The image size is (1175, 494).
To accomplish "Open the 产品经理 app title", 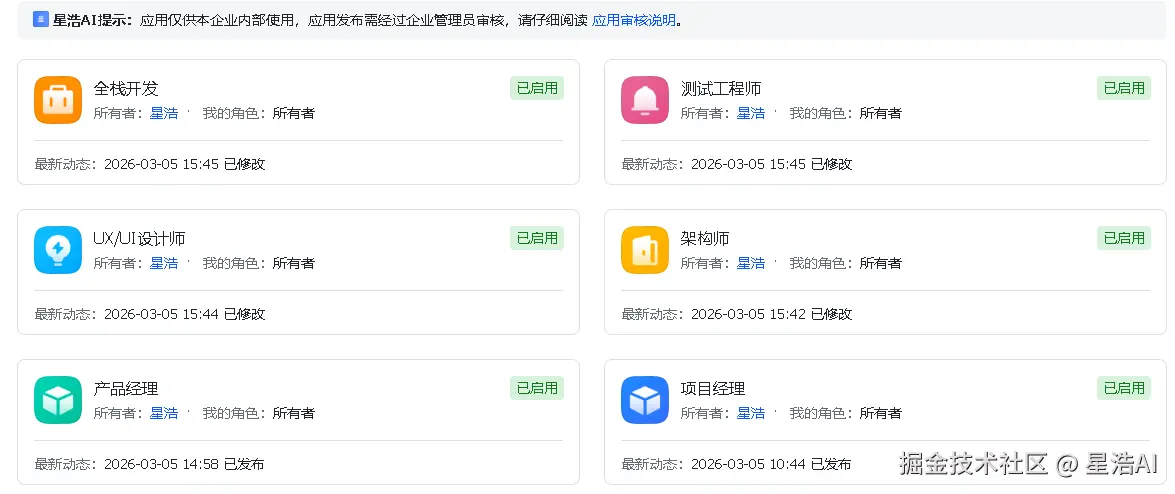I will (126, 388).
